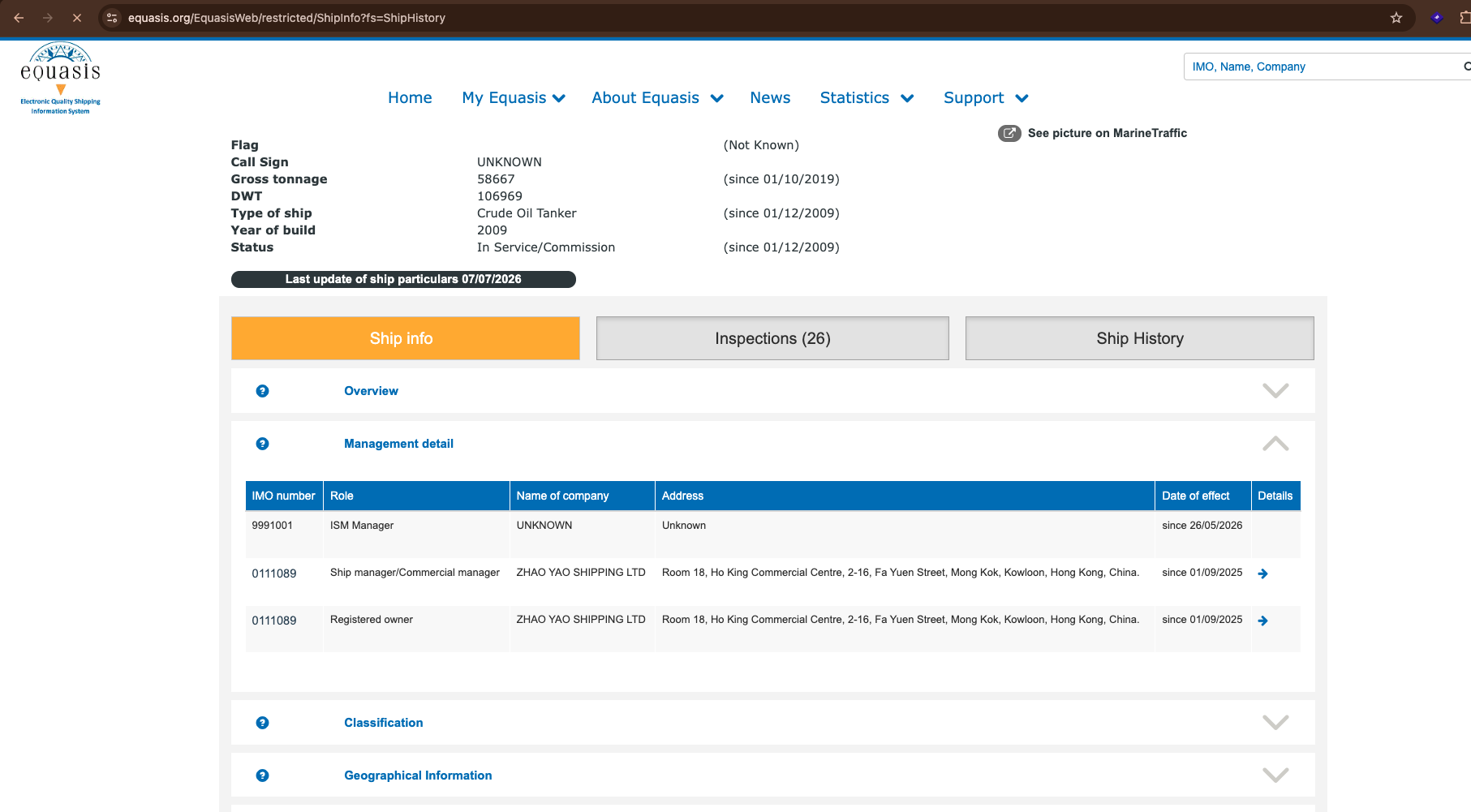Image resolution: width=1471 pixels, height=812 pixels.
Task: Open the News page
Action: pos(770,98)
